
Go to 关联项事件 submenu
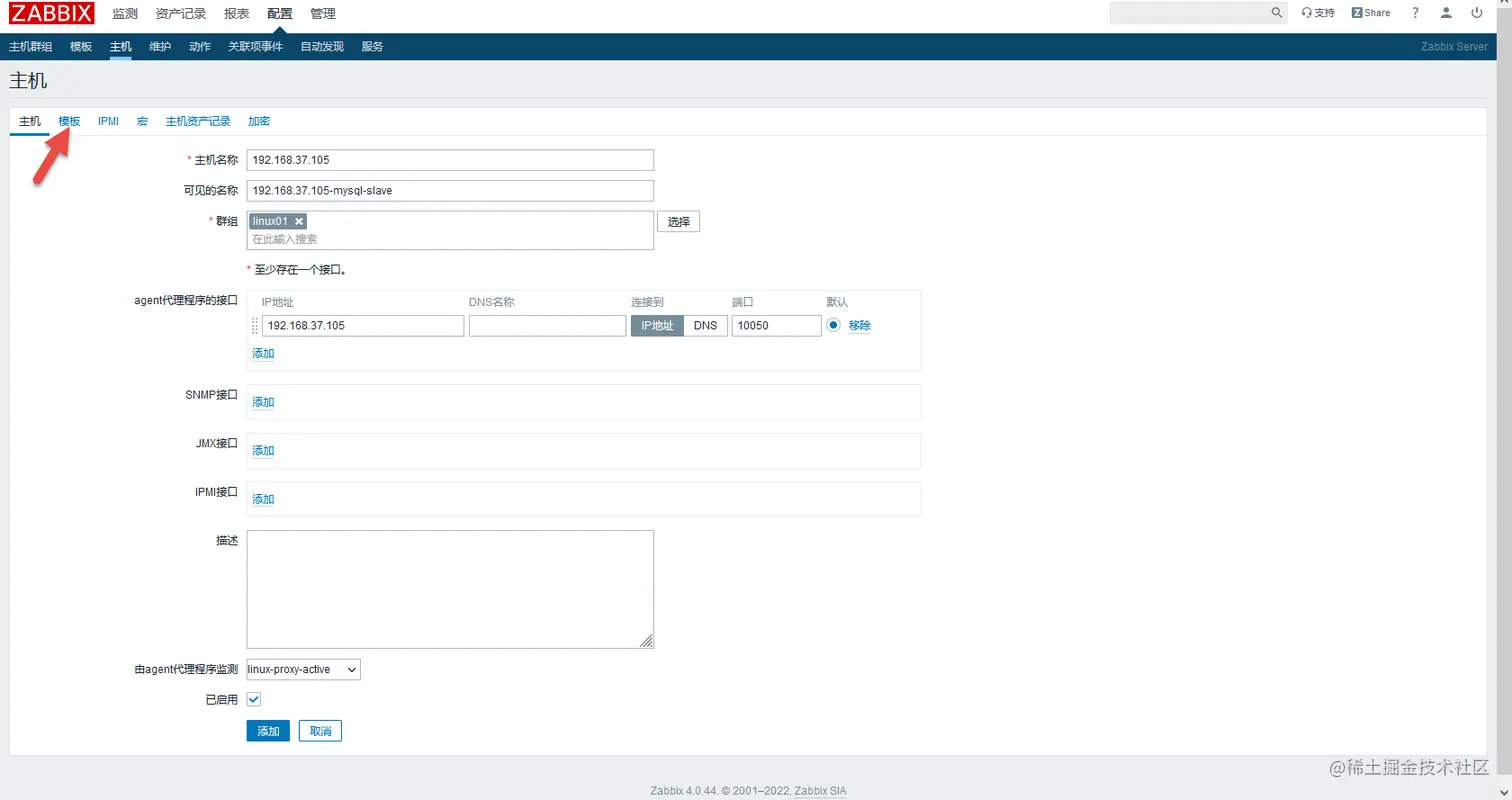[255, 47]
